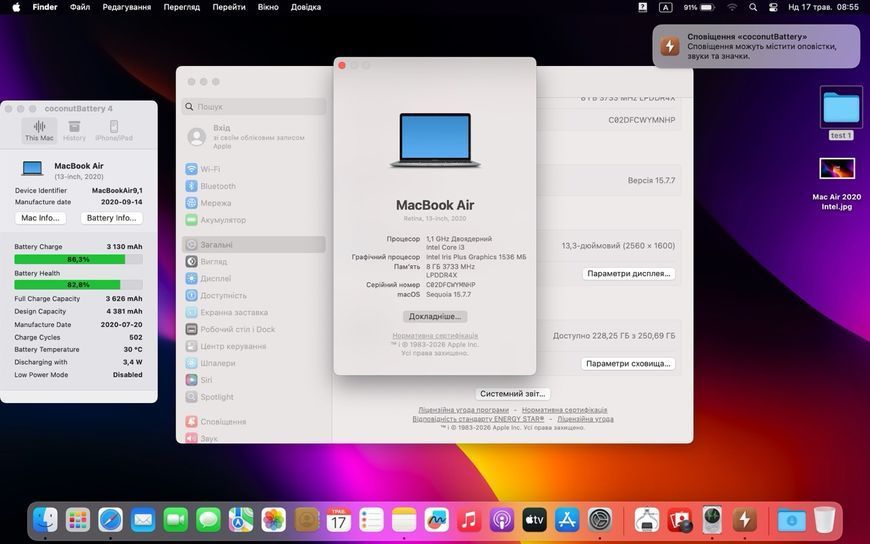Screen dimensions: 870x544
Task: Open Робочий стіл і Dock in sidebar
Action: [254, 329]
